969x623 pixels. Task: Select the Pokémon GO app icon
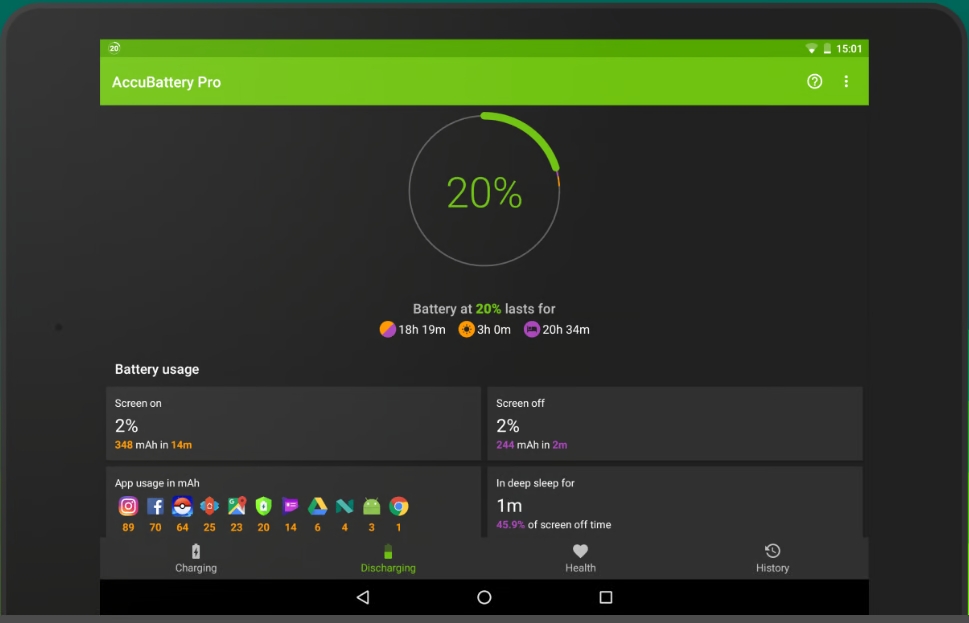pyautogui.click(x=182, y=506)
